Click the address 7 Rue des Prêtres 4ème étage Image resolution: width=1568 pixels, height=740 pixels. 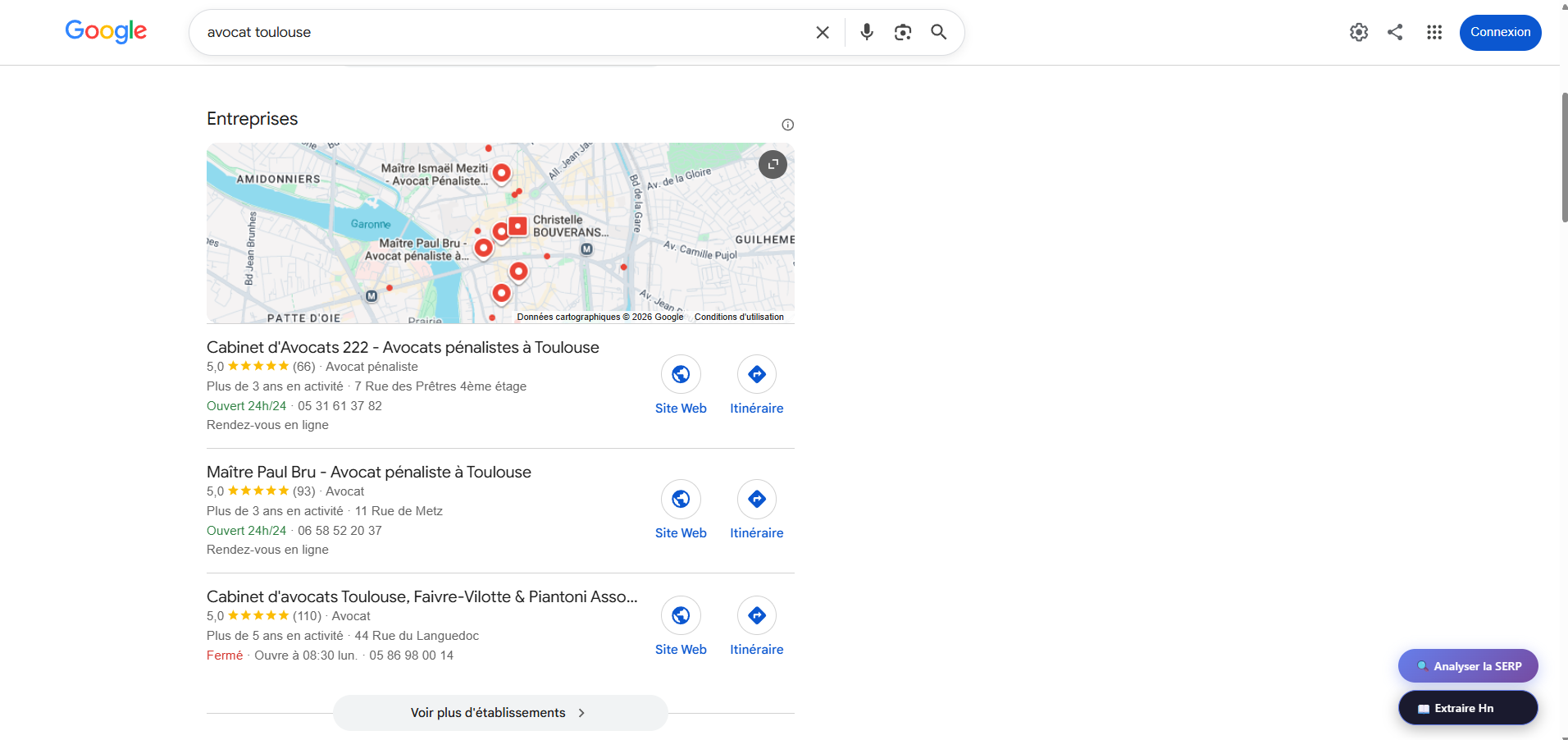[440, 386]
